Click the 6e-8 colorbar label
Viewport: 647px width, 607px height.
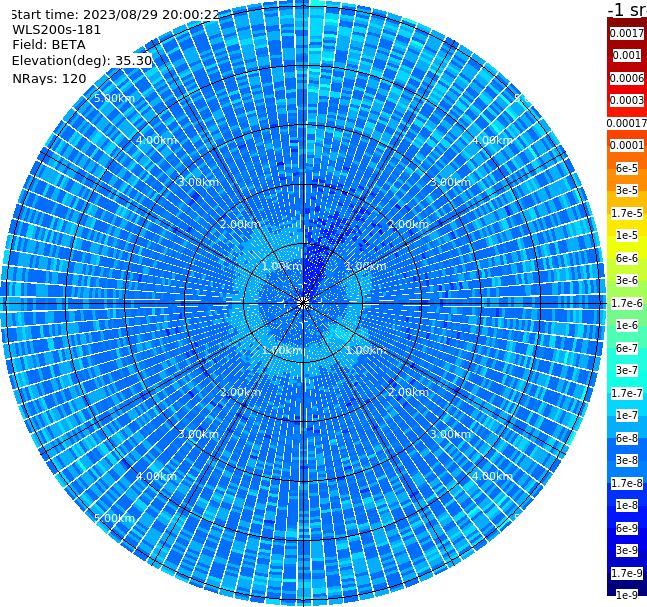626,438
